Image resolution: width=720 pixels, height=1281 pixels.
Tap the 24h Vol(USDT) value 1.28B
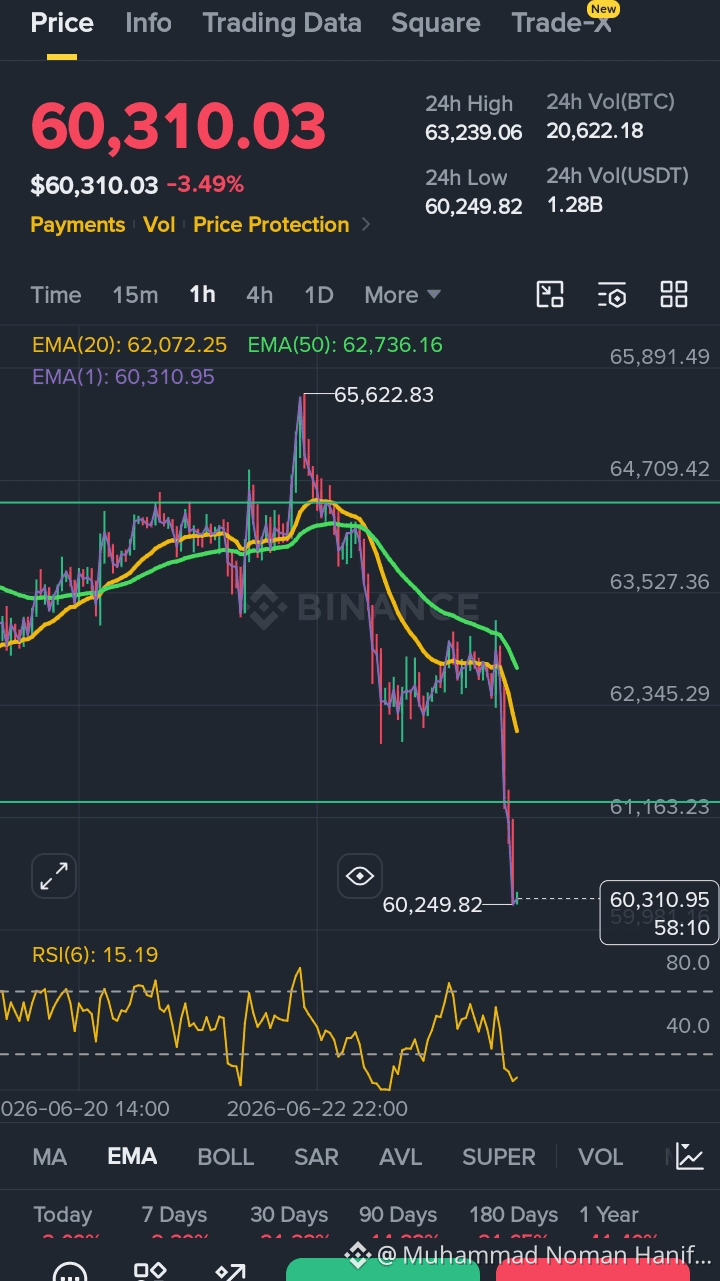coord(574,205)
